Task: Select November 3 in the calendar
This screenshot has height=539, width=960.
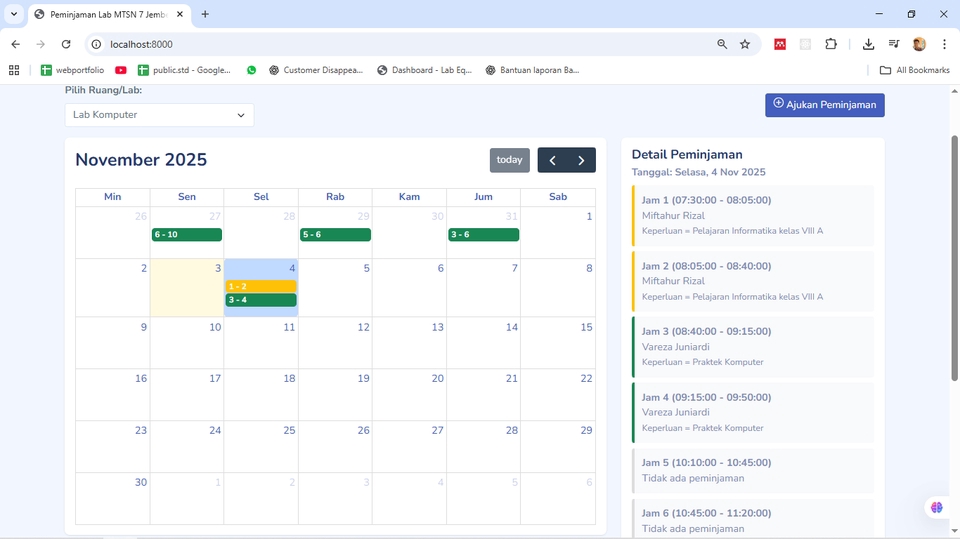Action: coord(187,287)
